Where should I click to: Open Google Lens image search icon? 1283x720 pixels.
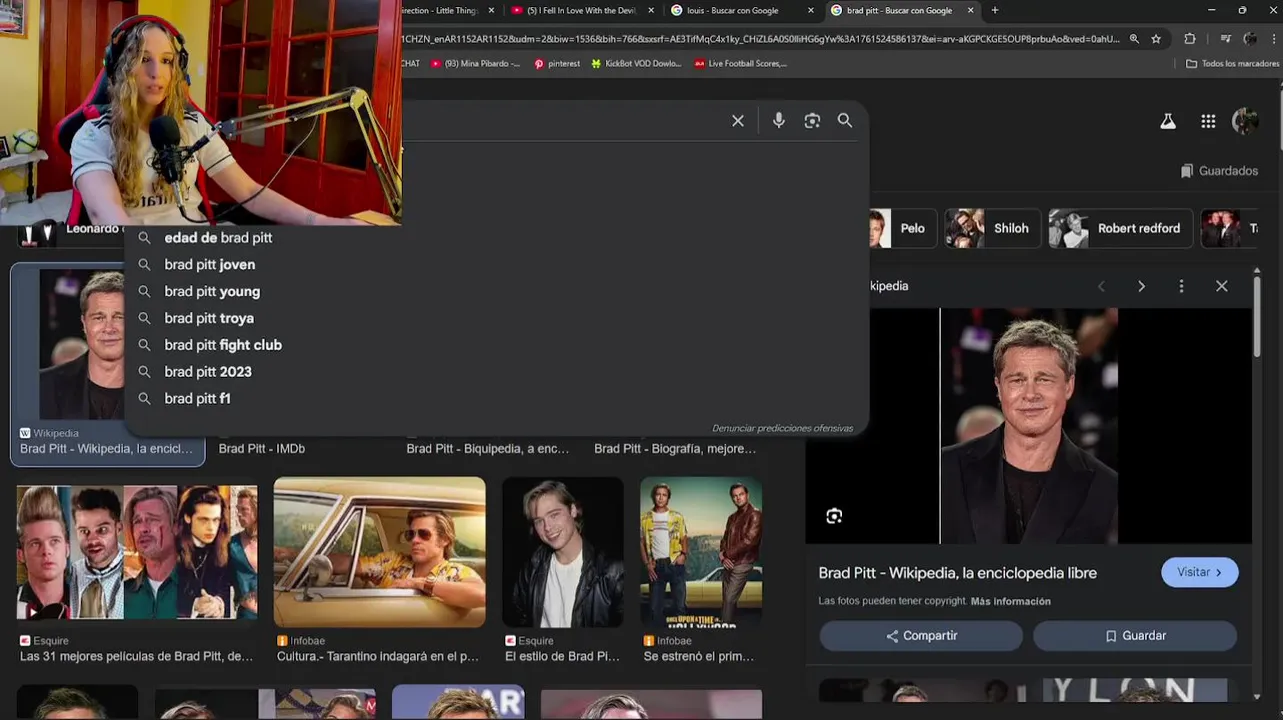812,121
